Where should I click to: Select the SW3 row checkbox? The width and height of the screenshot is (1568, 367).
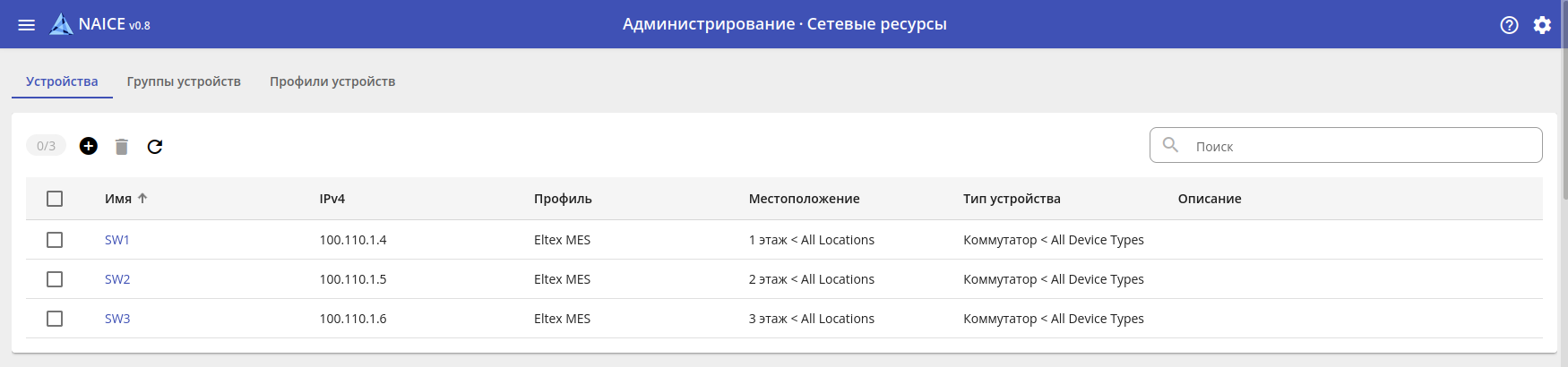(x=55, y=319)
